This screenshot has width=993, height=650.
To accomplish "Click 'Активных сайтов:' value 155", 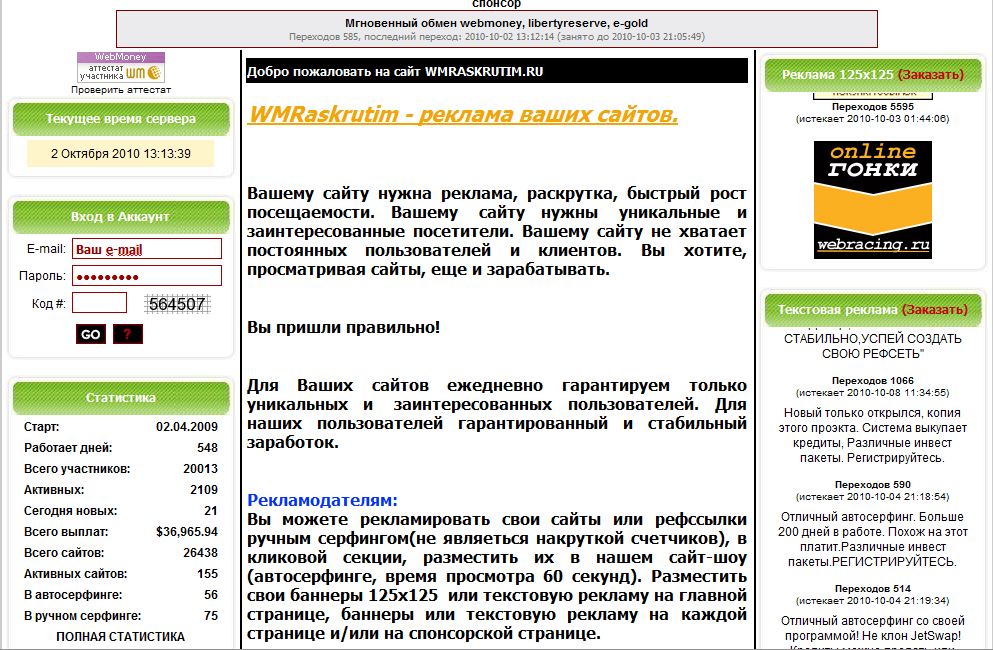I will 207,573.
